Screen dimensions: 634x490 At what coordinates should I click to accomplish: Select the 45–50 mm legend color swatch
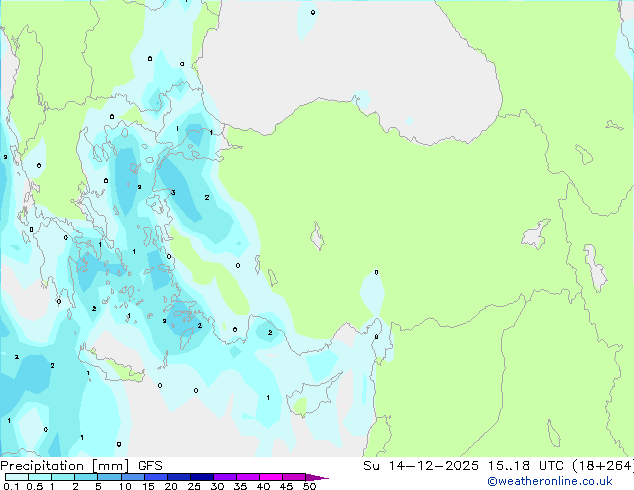(294, 477)
